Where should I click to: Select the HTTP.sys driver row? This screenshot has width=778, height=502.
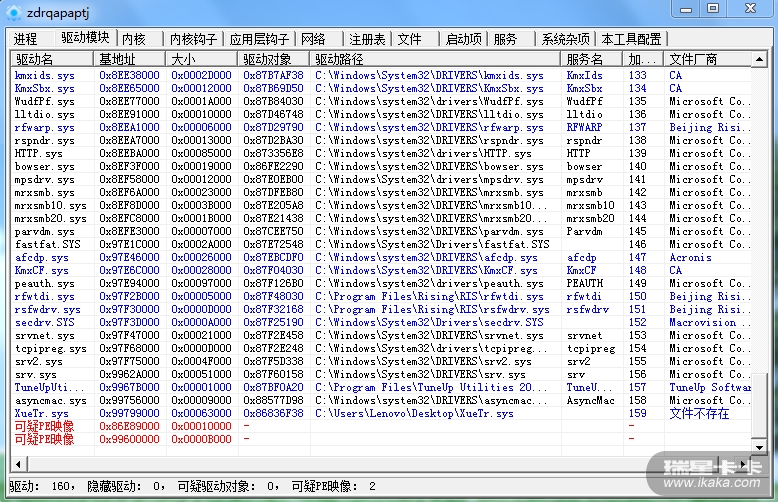coord(381,153)
